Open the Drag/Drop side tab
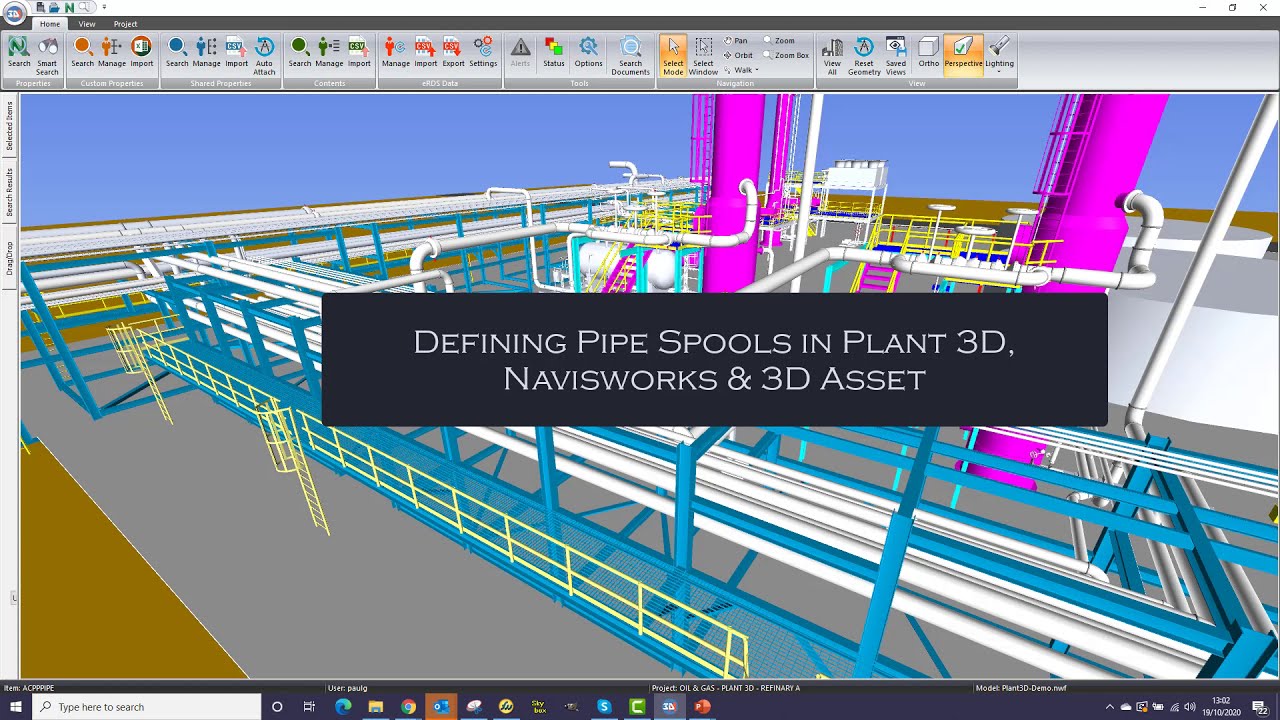The image size is (1280, 720). pyautogui.click(x=10, y=257)
